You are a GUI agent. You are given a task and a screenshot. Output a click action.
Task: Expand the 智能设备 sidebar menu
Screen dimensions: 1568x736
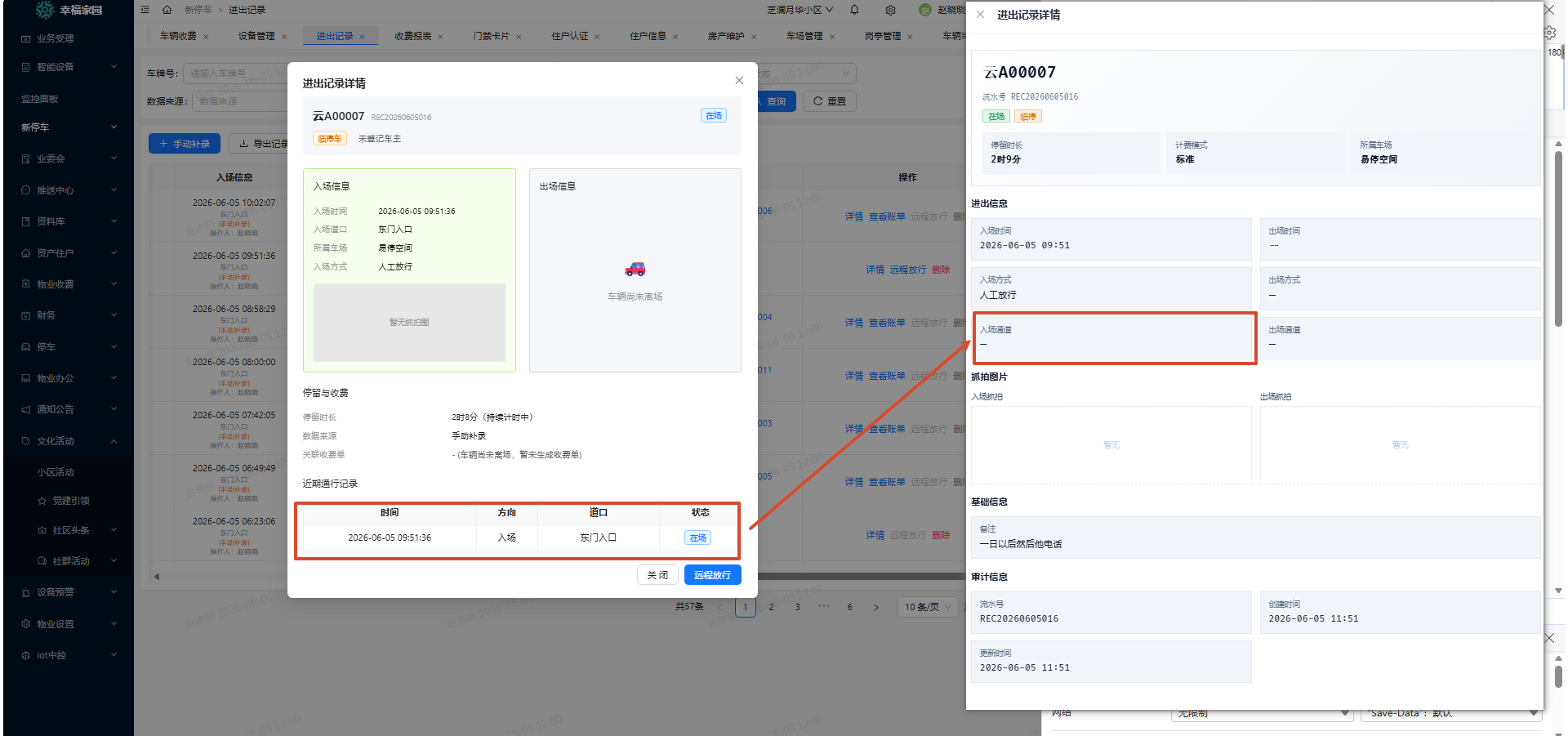pos(114,67)
